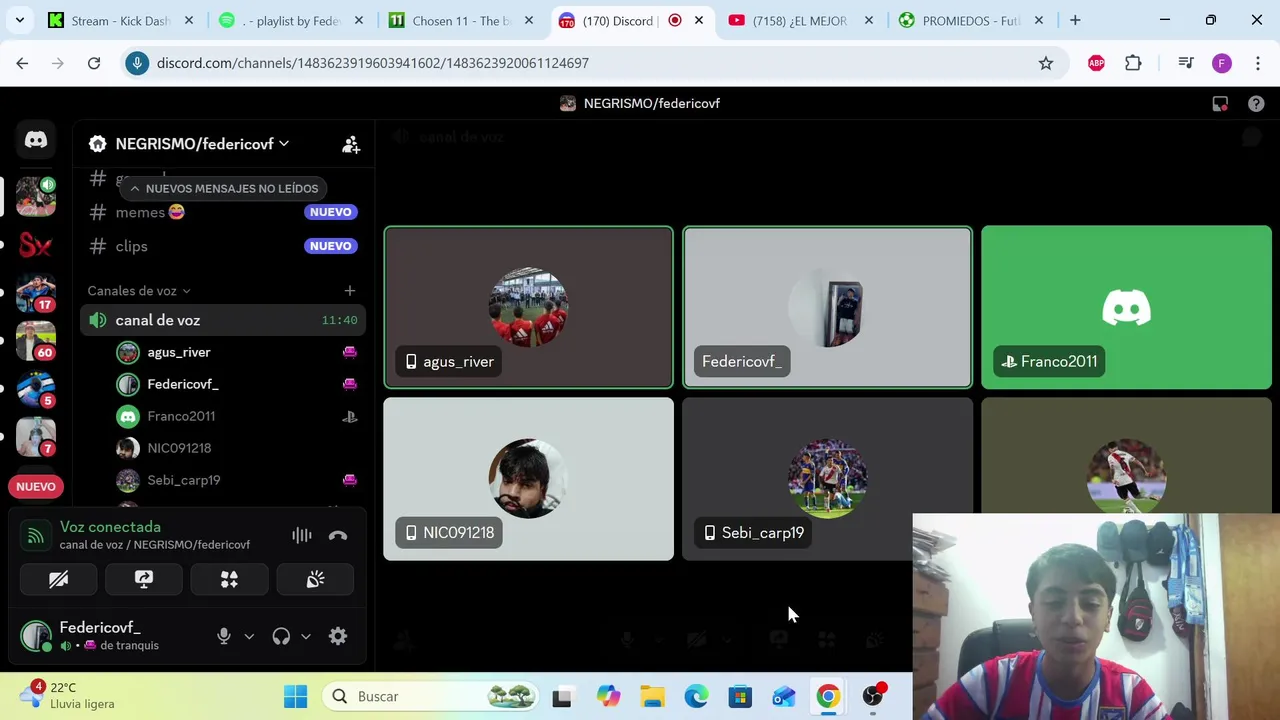This screenshot has width=1280, height=720.
Task: Switch to the YouTube EL MEJOR tab
Action: [801, 20]
